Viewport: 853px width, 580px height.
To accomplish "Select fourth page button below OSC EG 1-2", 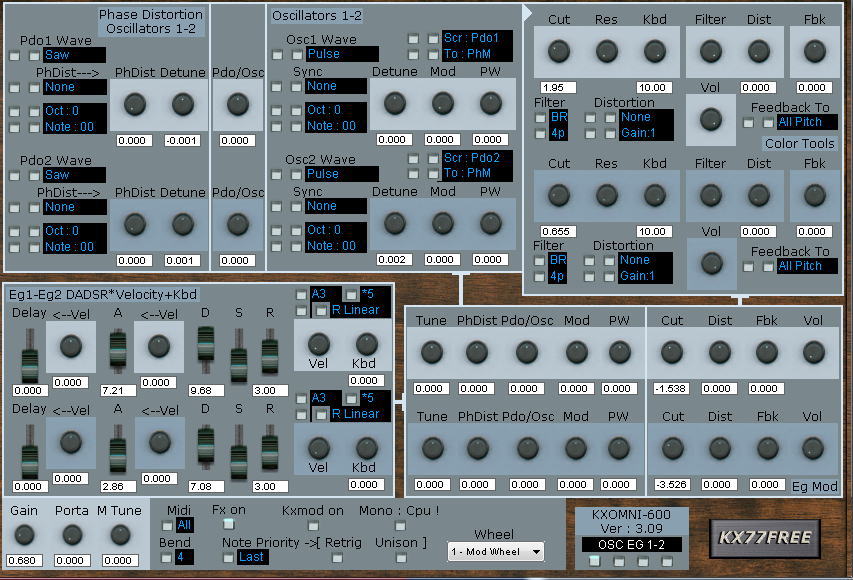I will tap(667, 561).
